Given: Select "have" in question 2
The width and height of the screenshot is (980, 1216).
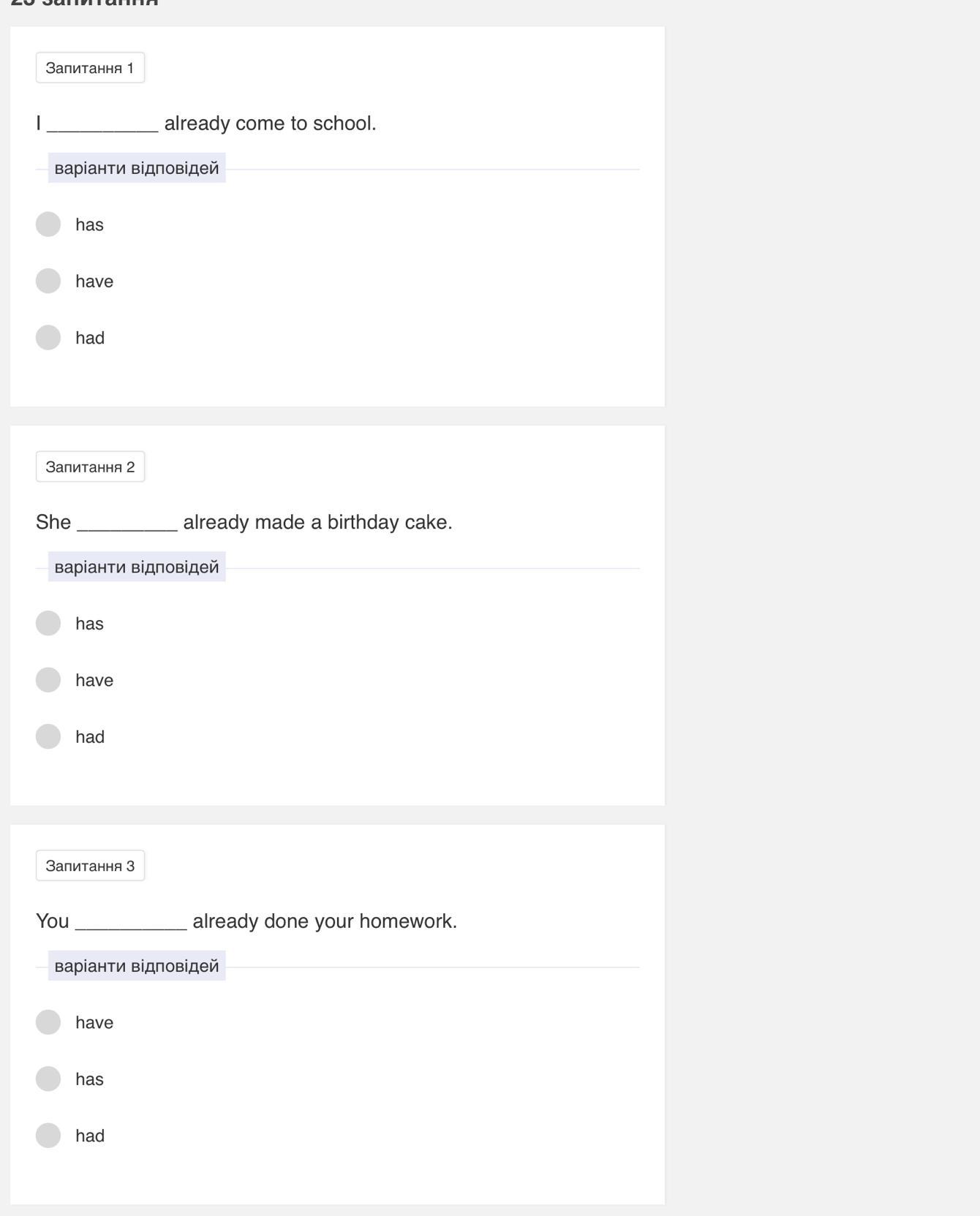Looking at the screenshot, I should coord(48,680).
